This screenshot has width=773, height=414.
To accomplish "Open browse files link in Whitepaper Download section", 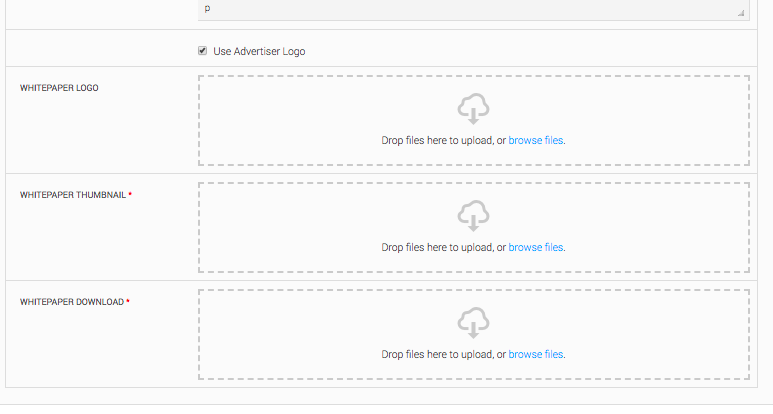I will [535, 354].
